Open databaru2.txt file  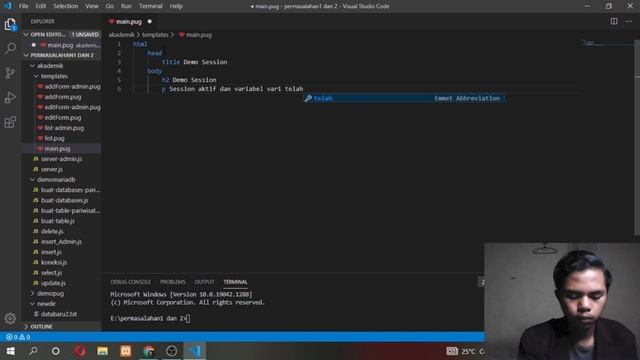pyautogui.click(x=59, y=314)
